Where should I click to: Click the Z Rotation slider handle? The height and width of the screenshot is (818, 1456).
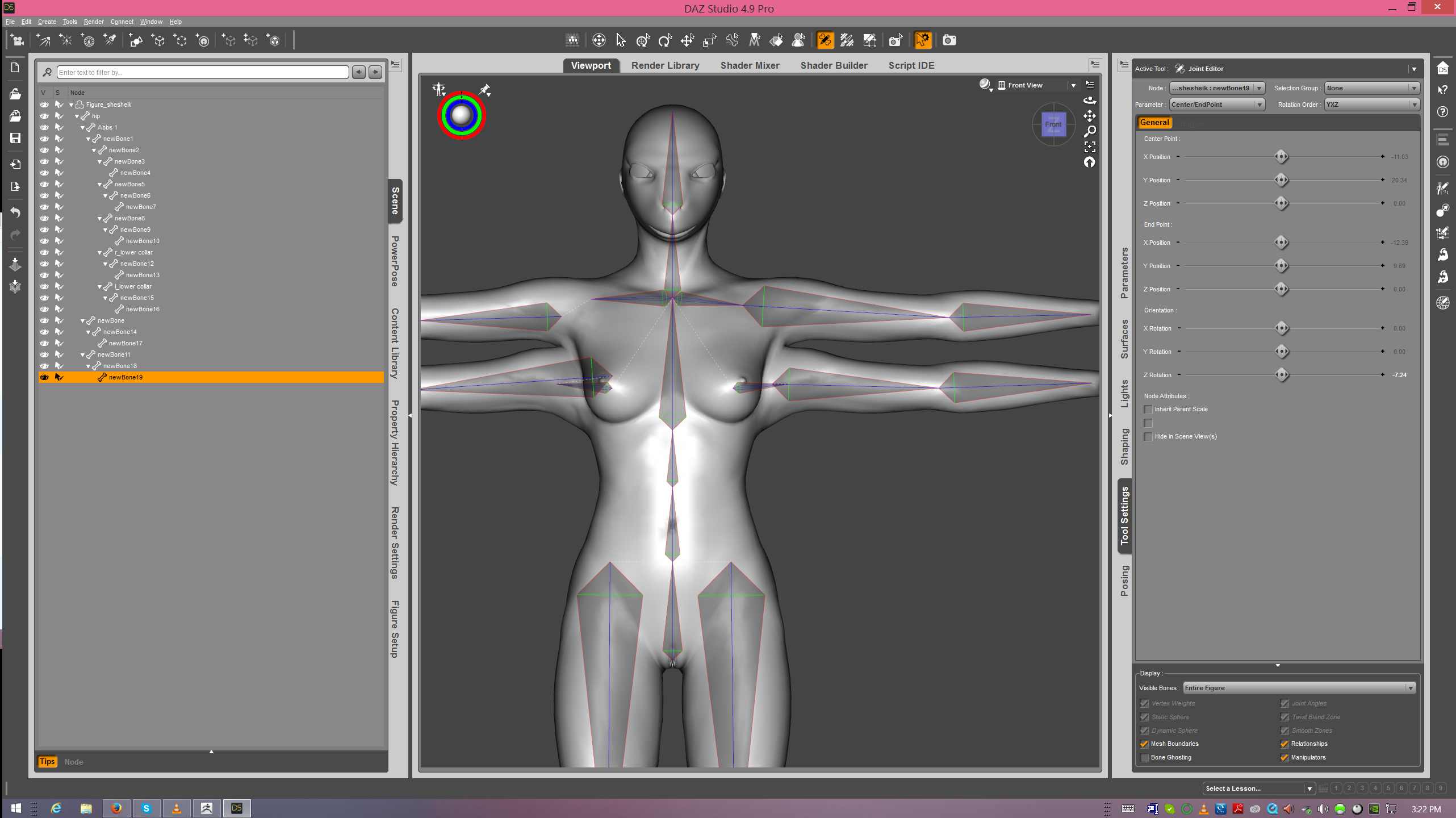click(x=1282, y=375)
